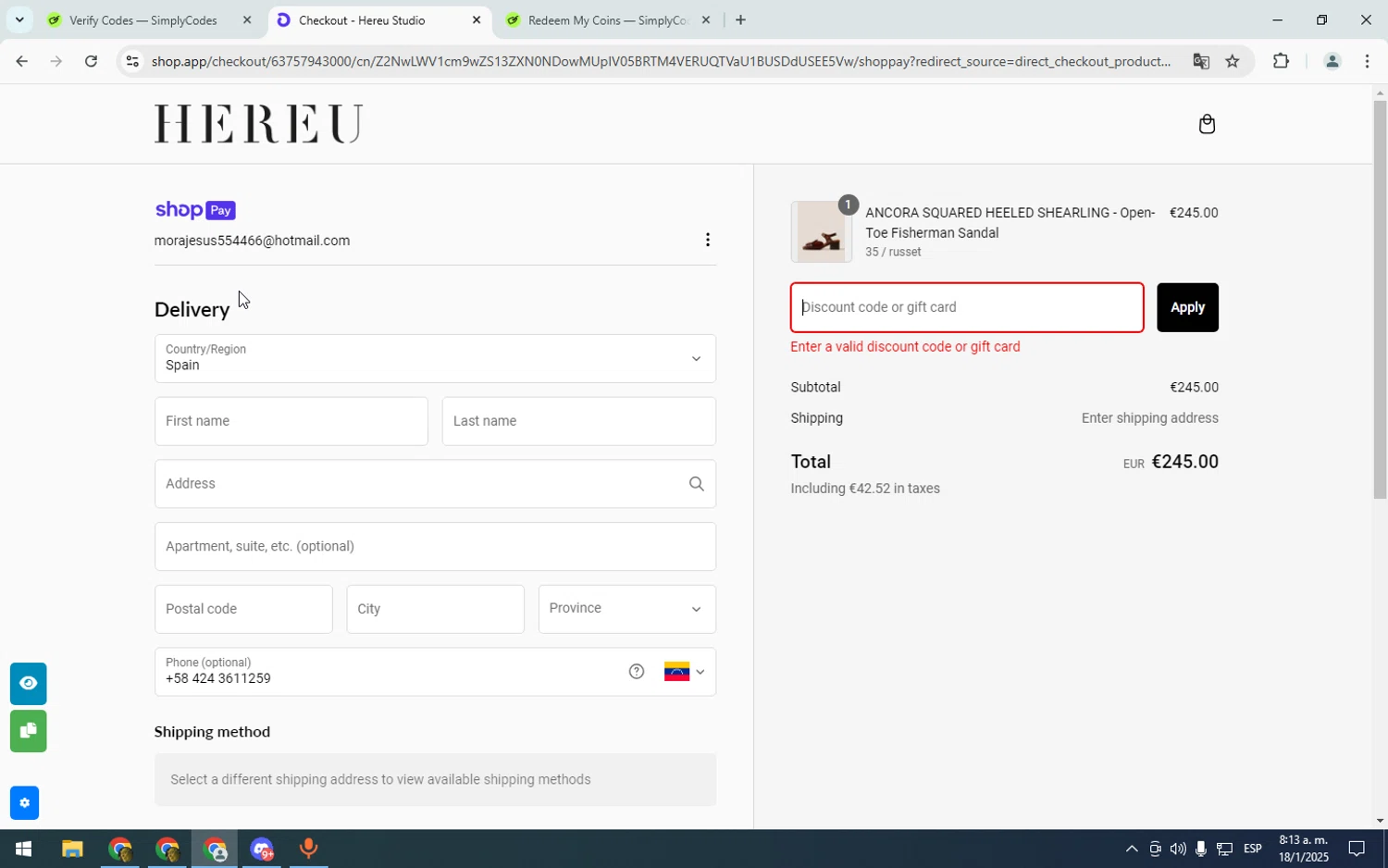Open the Chrome three-dot menu
1388x868 pixels.
tap(1368, 61)
